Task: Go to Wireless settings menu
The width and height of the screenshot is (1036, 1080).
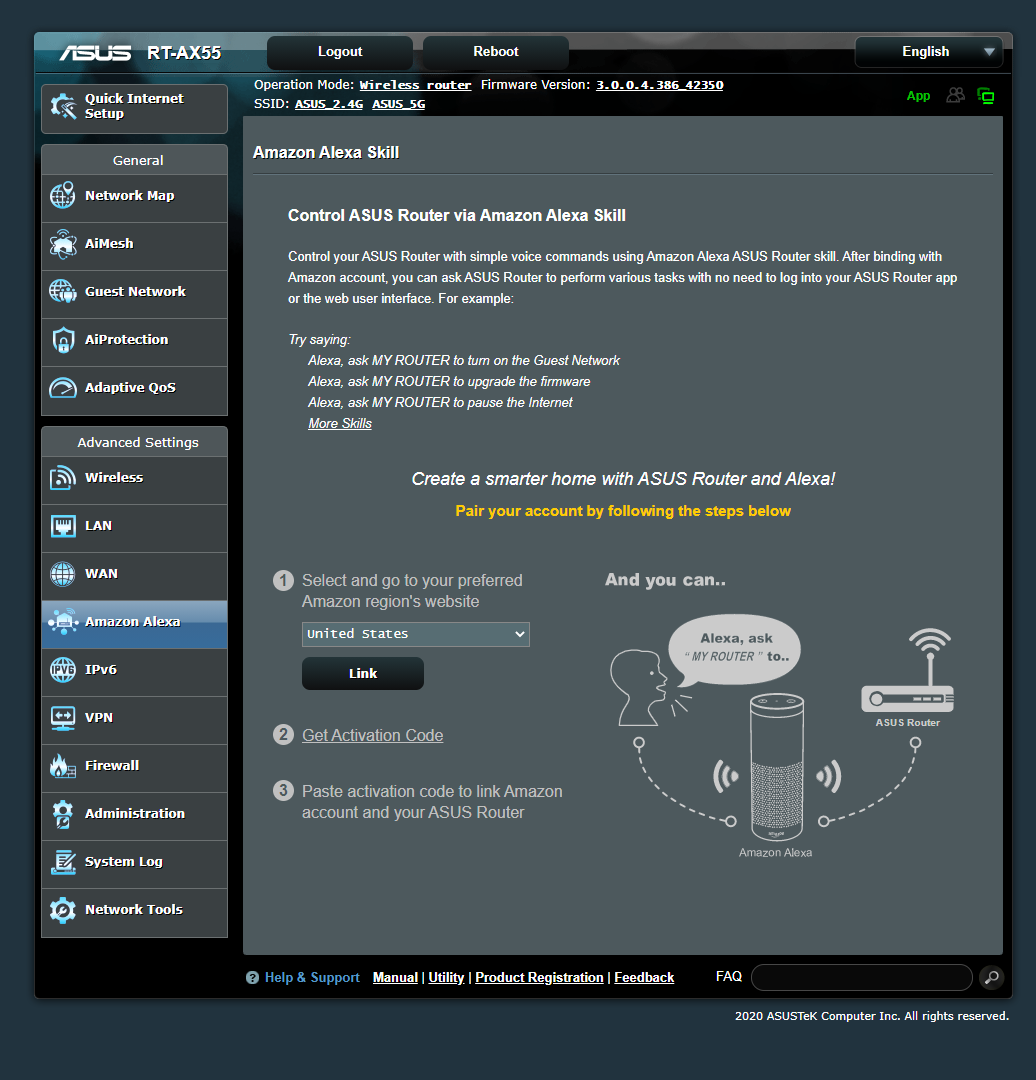Action: tap(134, 480)
